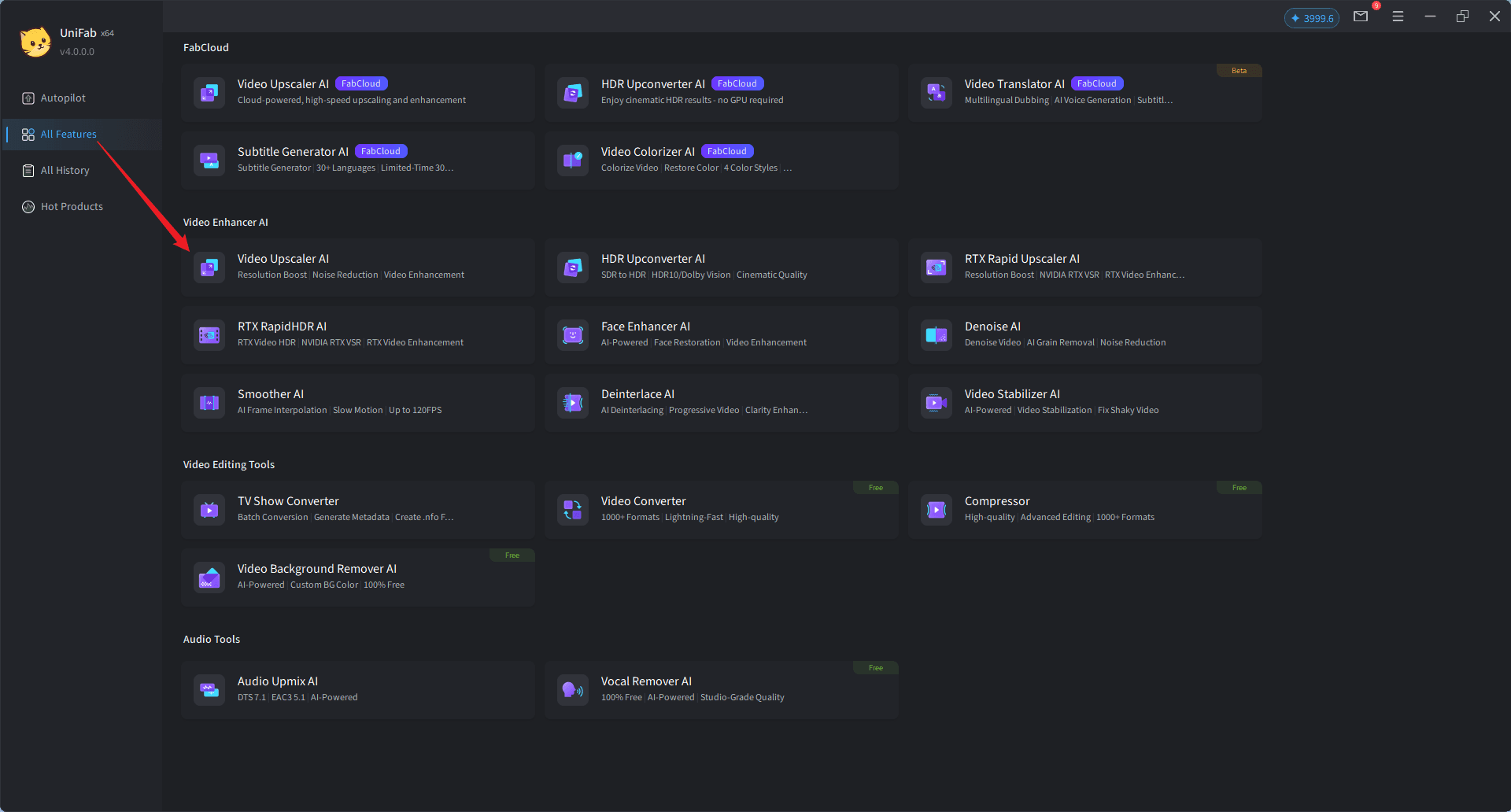Switch to the Autopilot tab
Viewport: 1511px width, 812px height.
coord(63,98)
